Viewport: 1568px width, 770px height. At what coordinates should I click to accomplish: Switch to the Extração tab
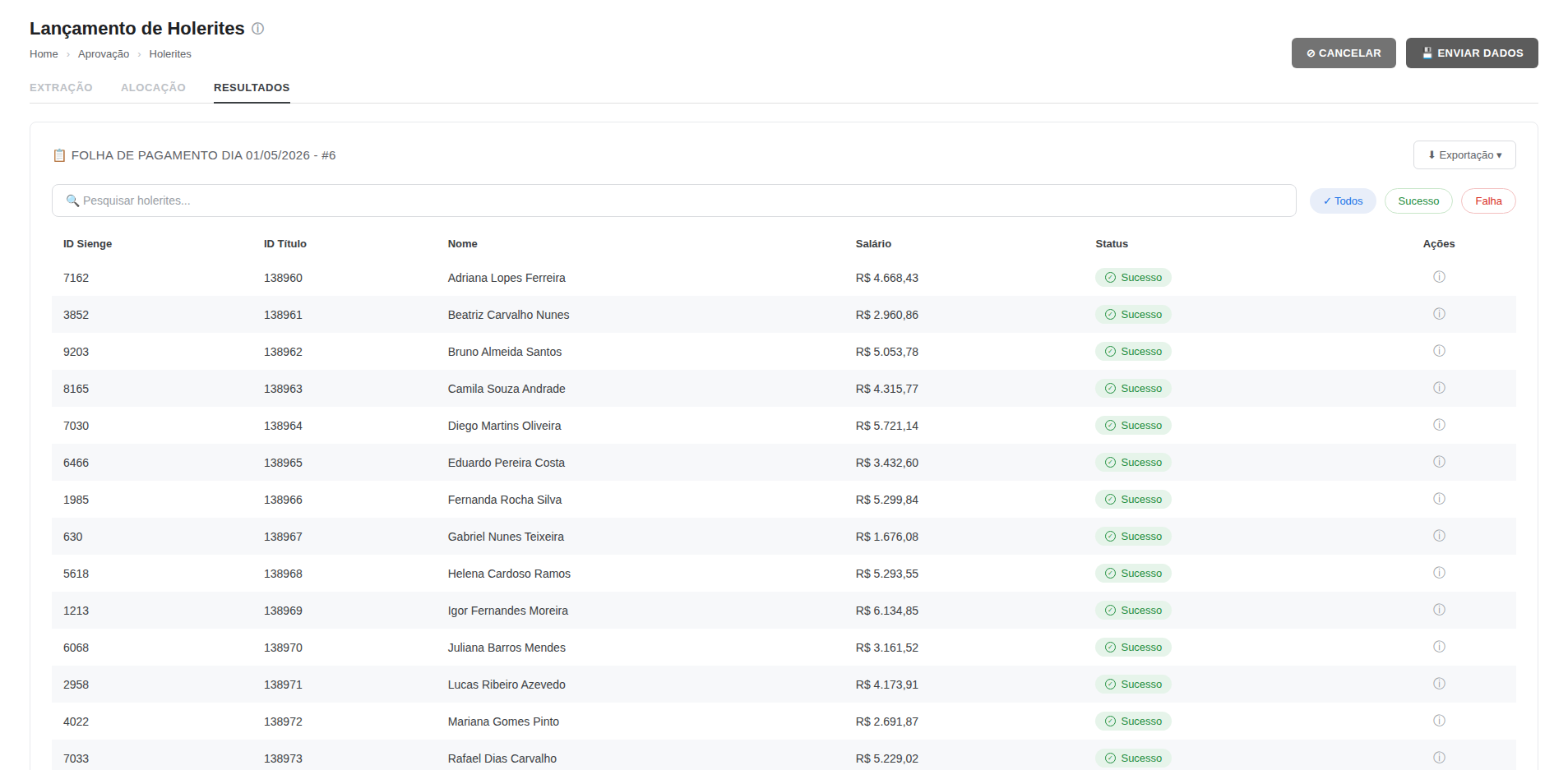[61, 88]
